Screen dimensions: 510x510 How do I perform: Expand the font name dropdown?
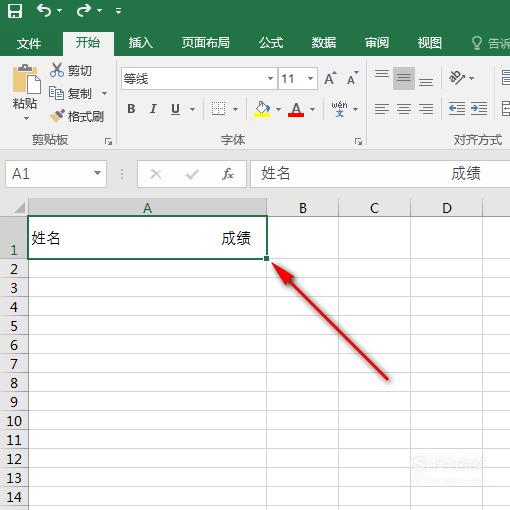click(270, 79)
